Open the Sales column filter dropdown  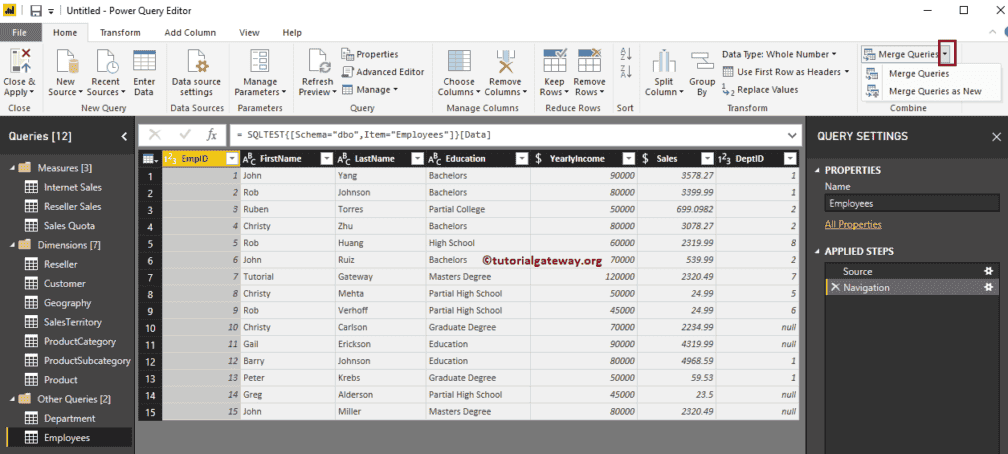708,159
